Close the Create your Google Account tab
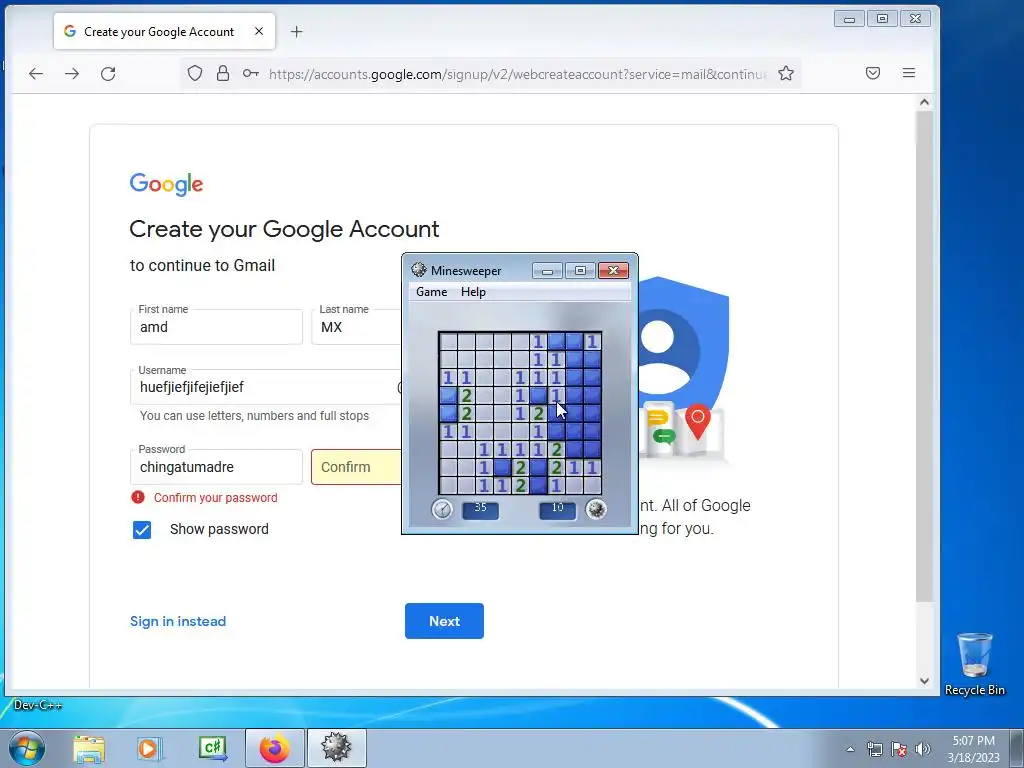Screen dimensions: 1024x768 (259, 31)
